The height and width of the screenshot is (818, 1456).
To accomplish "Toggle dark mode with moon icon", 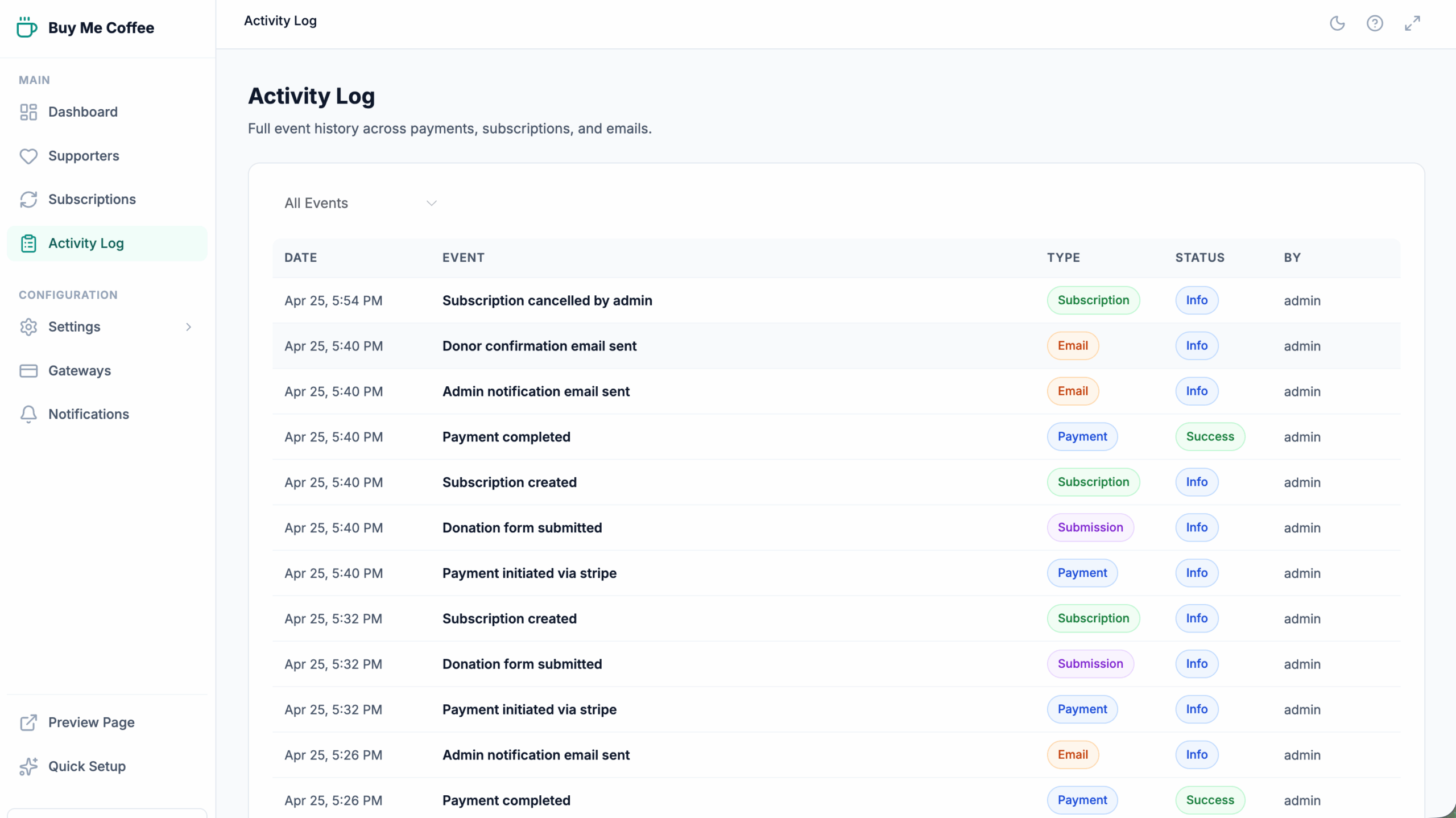I will click(x=1337, y=23).
